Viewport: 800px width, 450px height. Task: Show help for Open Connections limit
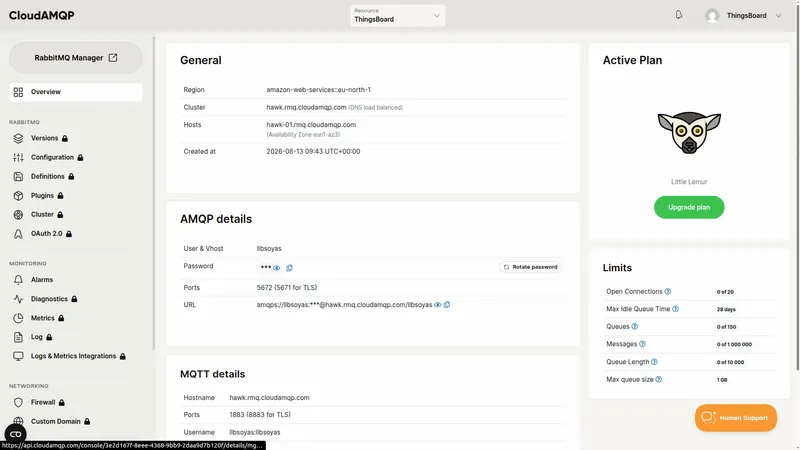(668, 291)
